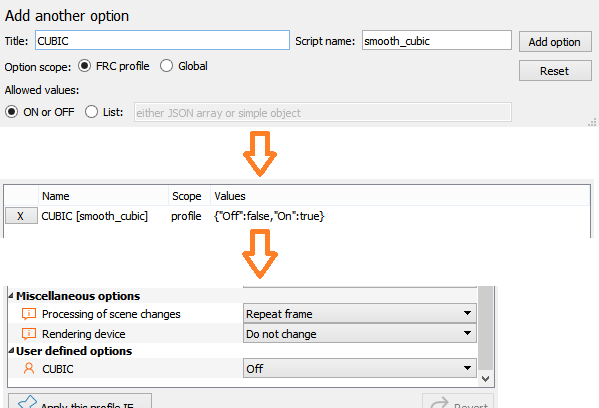Screen dimensions: 599x408
Task: Open the CUBIC Off dropdown
Action: (360, 369)
